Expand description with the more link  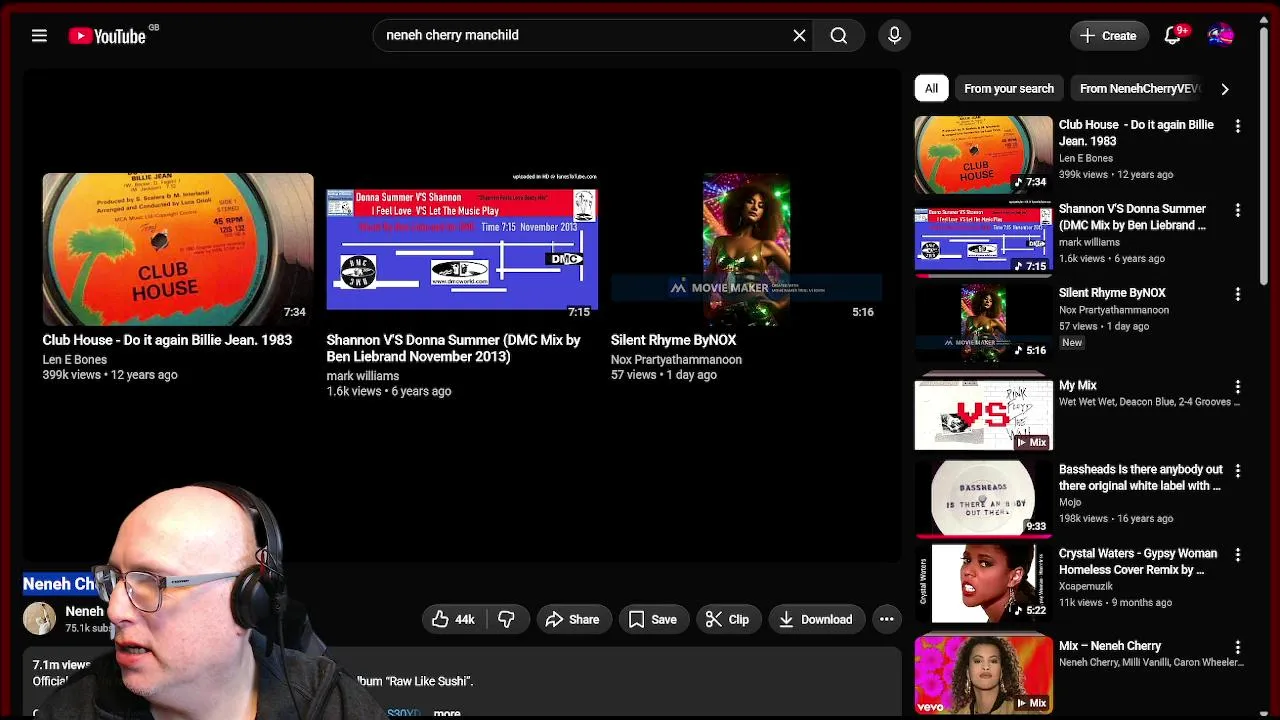[447, 713]
